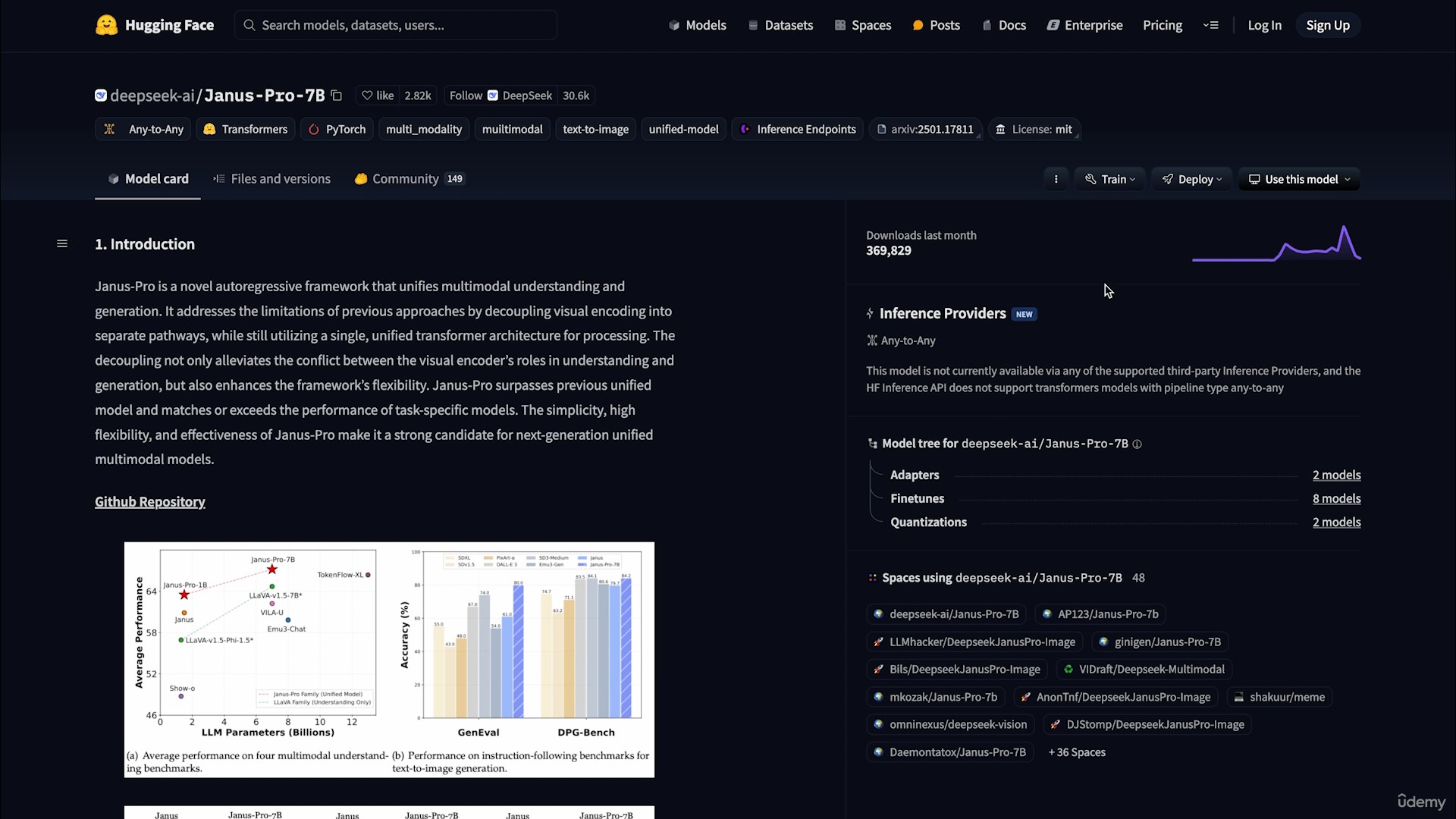Open Daemontatox/Janus-Pro-7B space

click(x=949, y=752)
